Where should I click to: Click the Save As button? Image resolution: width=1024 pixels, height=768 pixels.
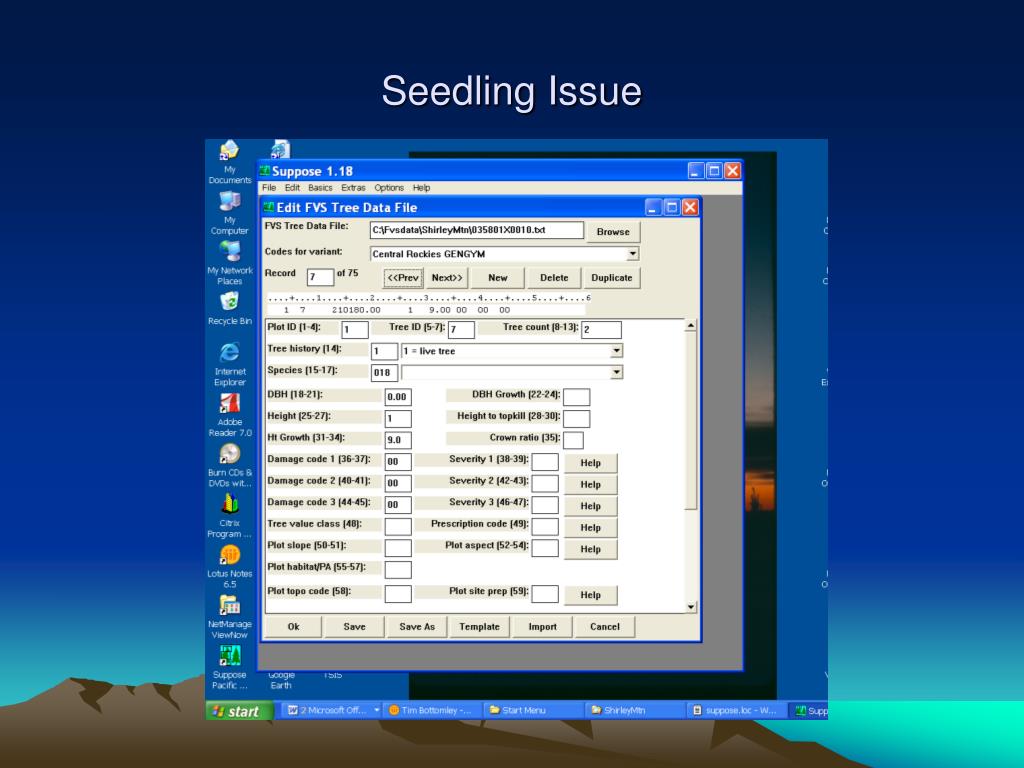(417, 626)
